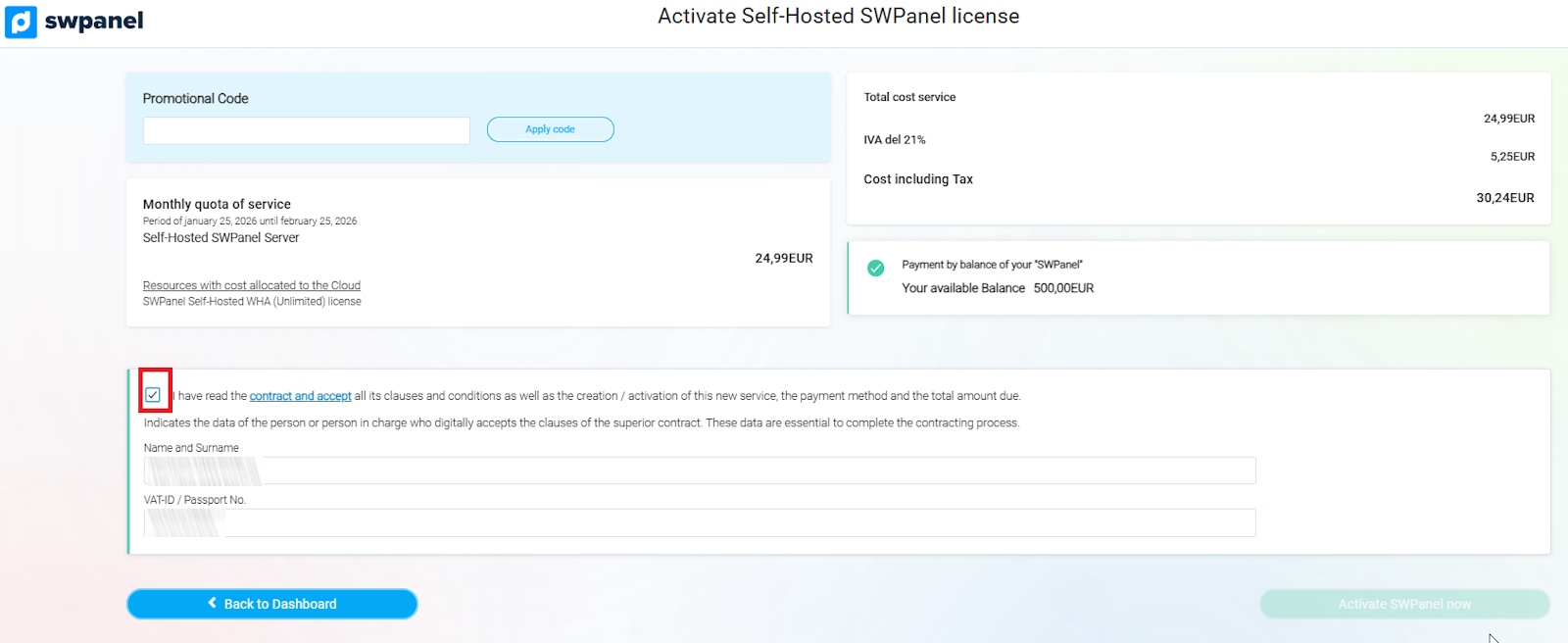This screenshot has width=1568, height=643.
Task: Click the SWPanel Self-Hosted WHA (Unlimited) license text
Action: [252, 301]
